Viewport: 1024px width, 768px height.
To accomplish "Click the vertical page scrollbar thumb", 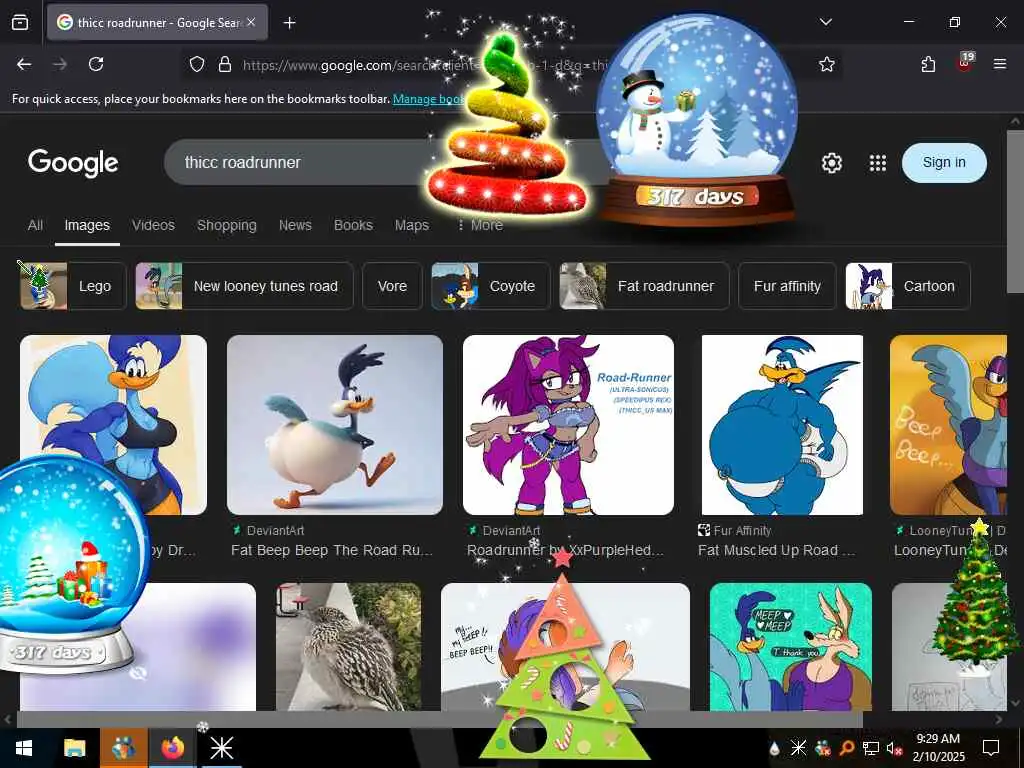I will coord(1015,211).
